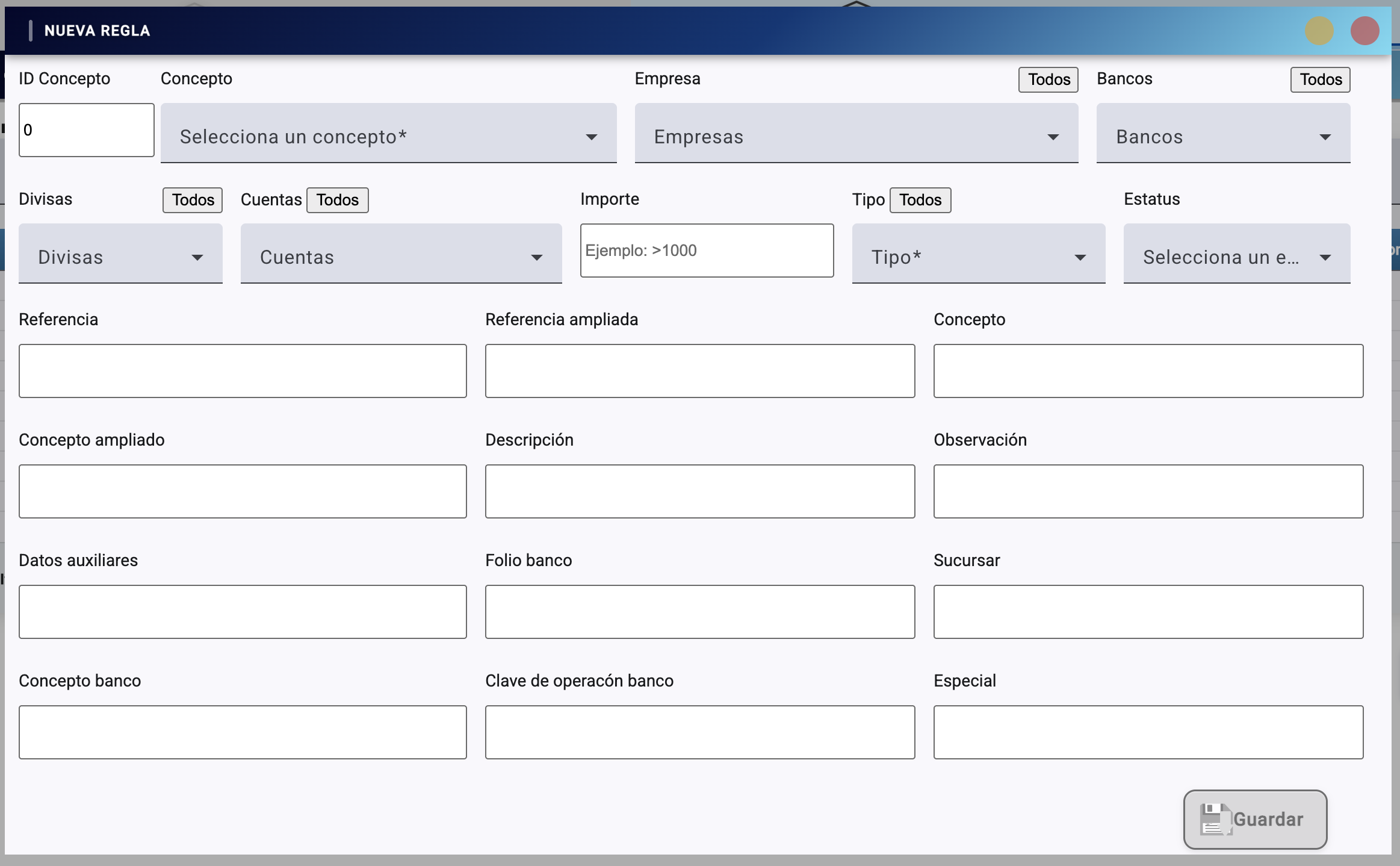Click the red circle close button
Image resolution: width=1400 pixels, height=866 pixels.
pos(1364,31)
